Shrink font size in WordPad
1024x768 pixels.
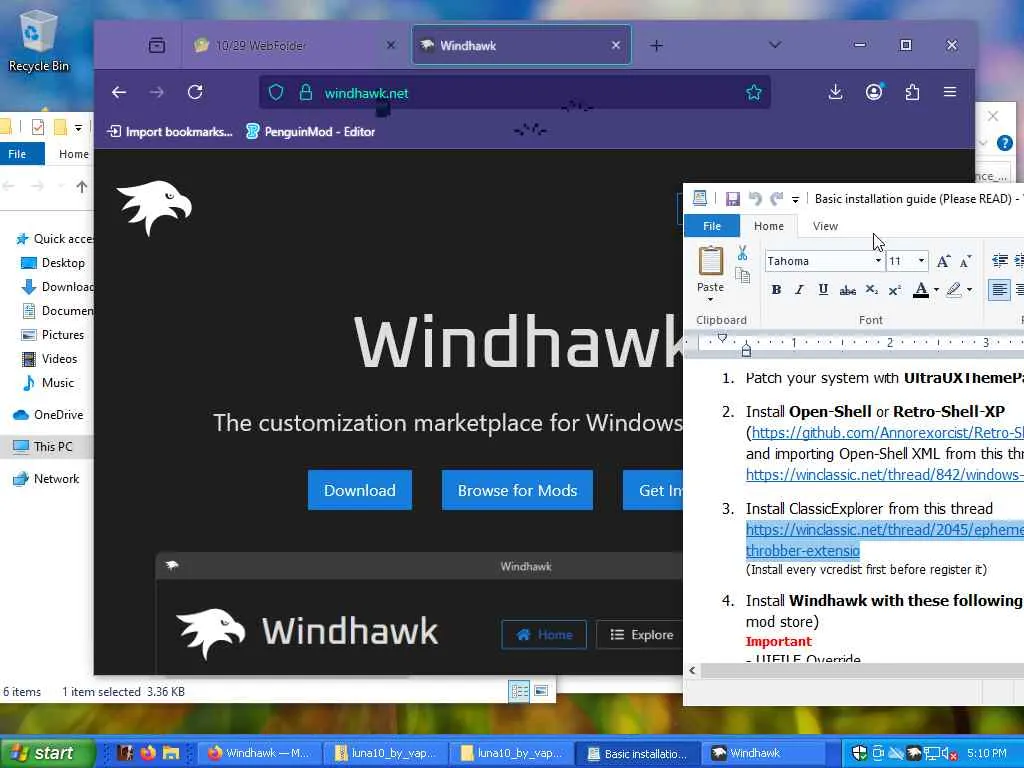(965, 261)
